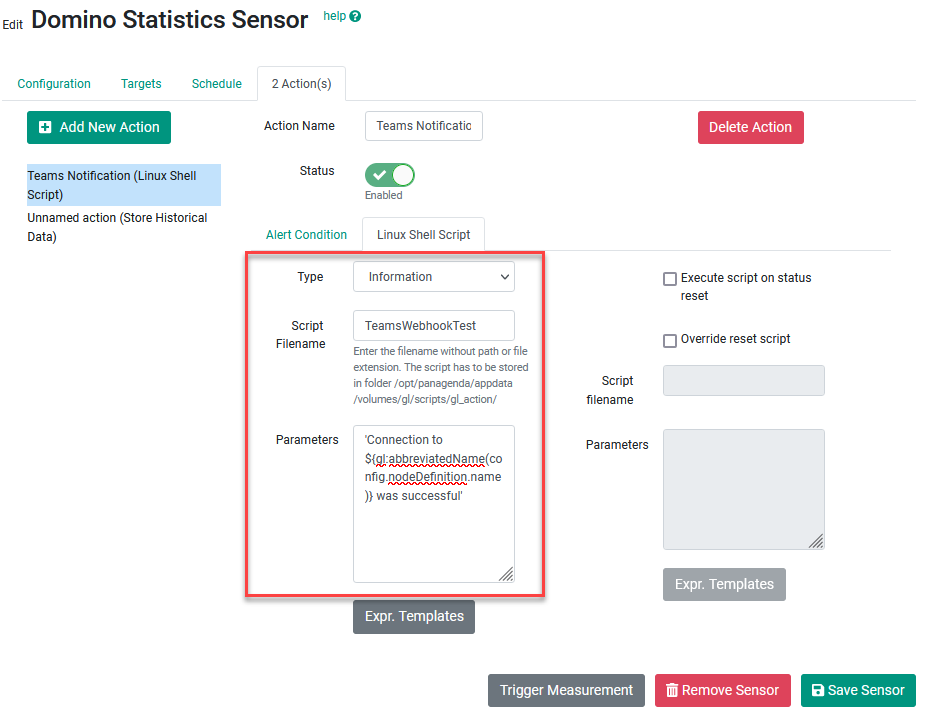Click the Action Name text field
The width and height of the screenshot is (945, 721).
[423, 127]
